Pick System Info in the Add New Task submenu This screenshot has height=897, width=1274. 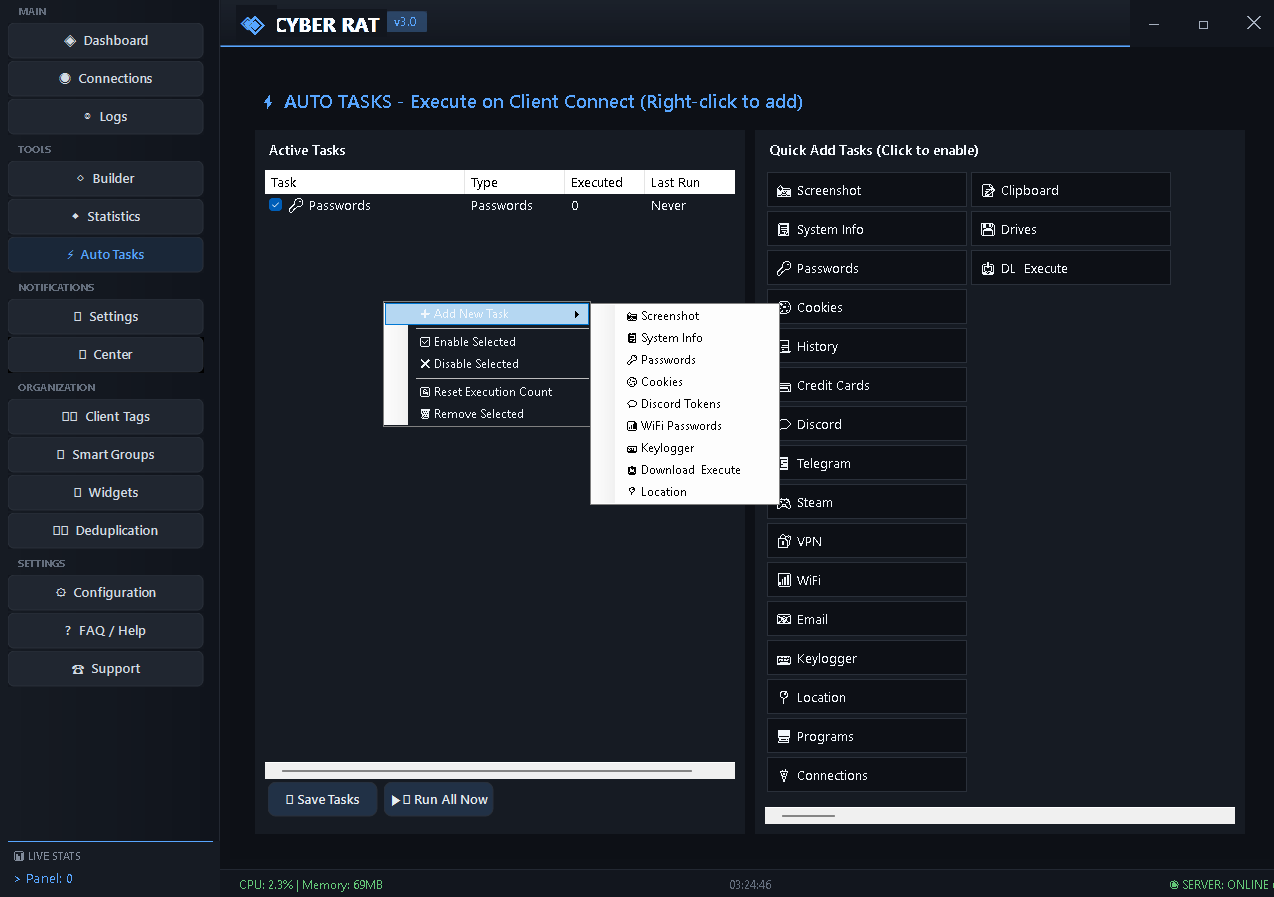[x=685, y=338]
